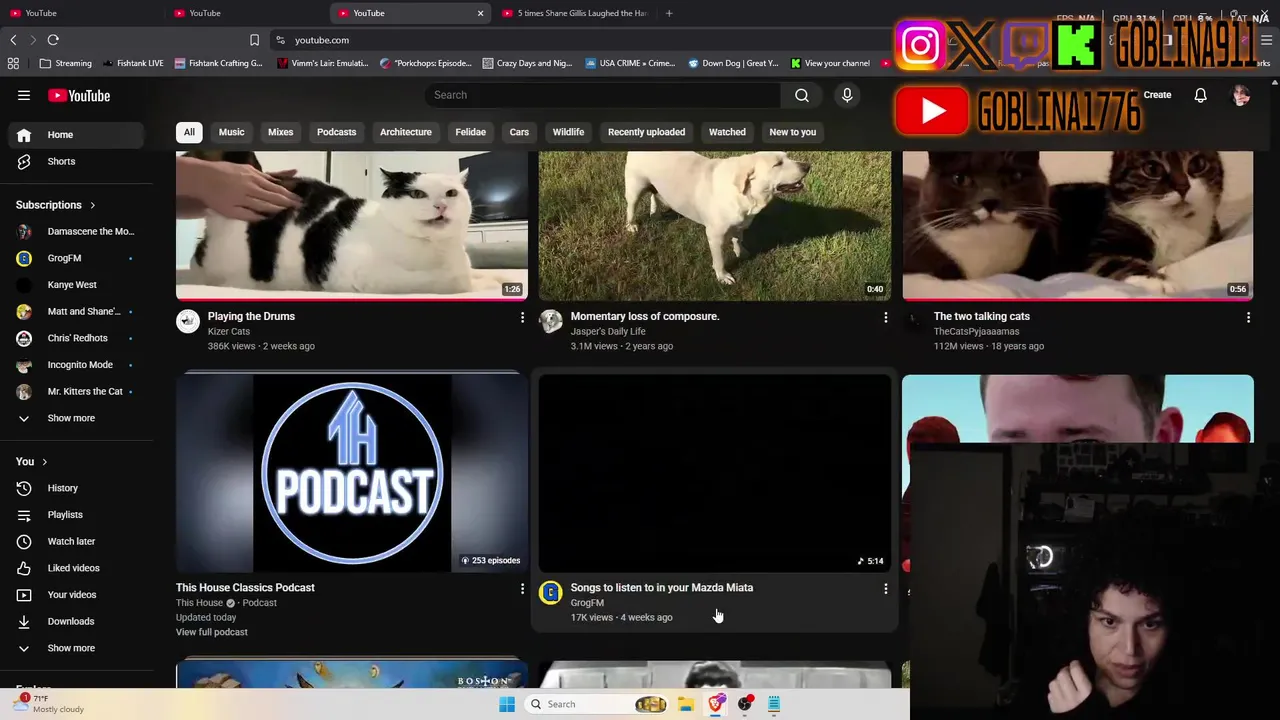This screenshot has height=720, width=1280.
Task: Select the Recently uploaded filter chip
Action: point(646,132)
